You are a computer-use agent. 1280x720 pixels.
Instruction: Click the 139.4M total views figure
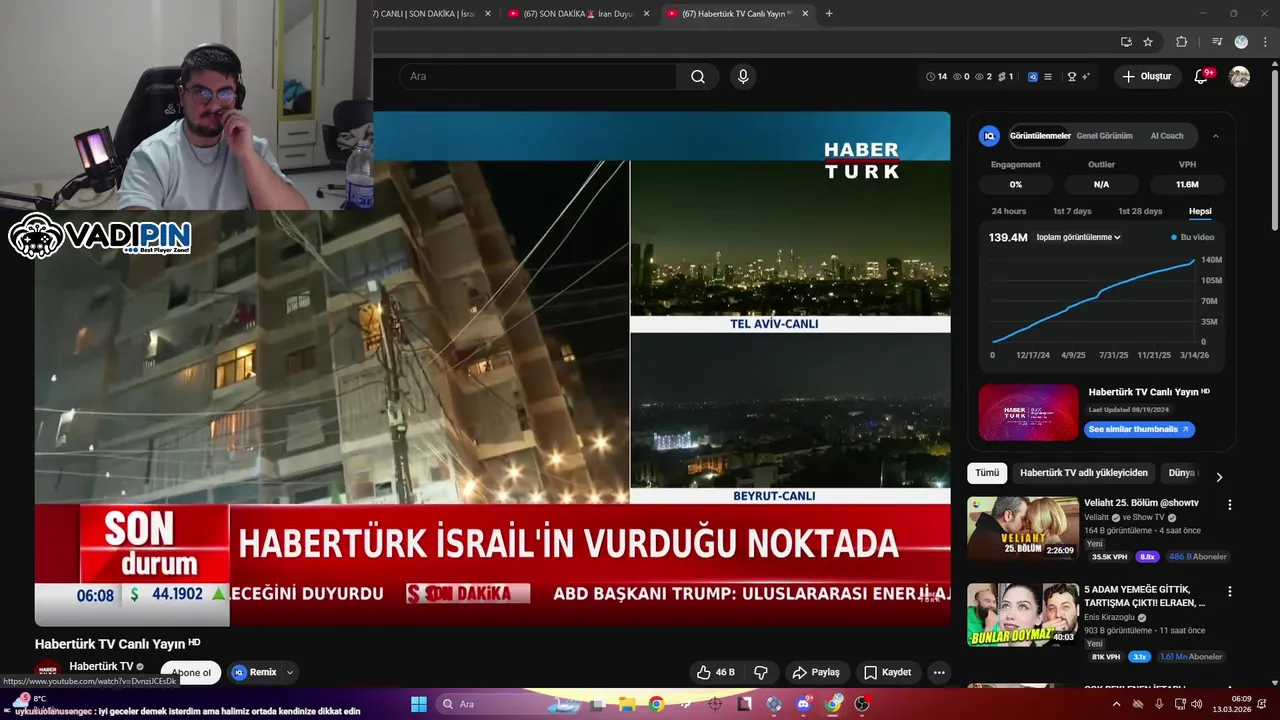tap(1008, 237)
